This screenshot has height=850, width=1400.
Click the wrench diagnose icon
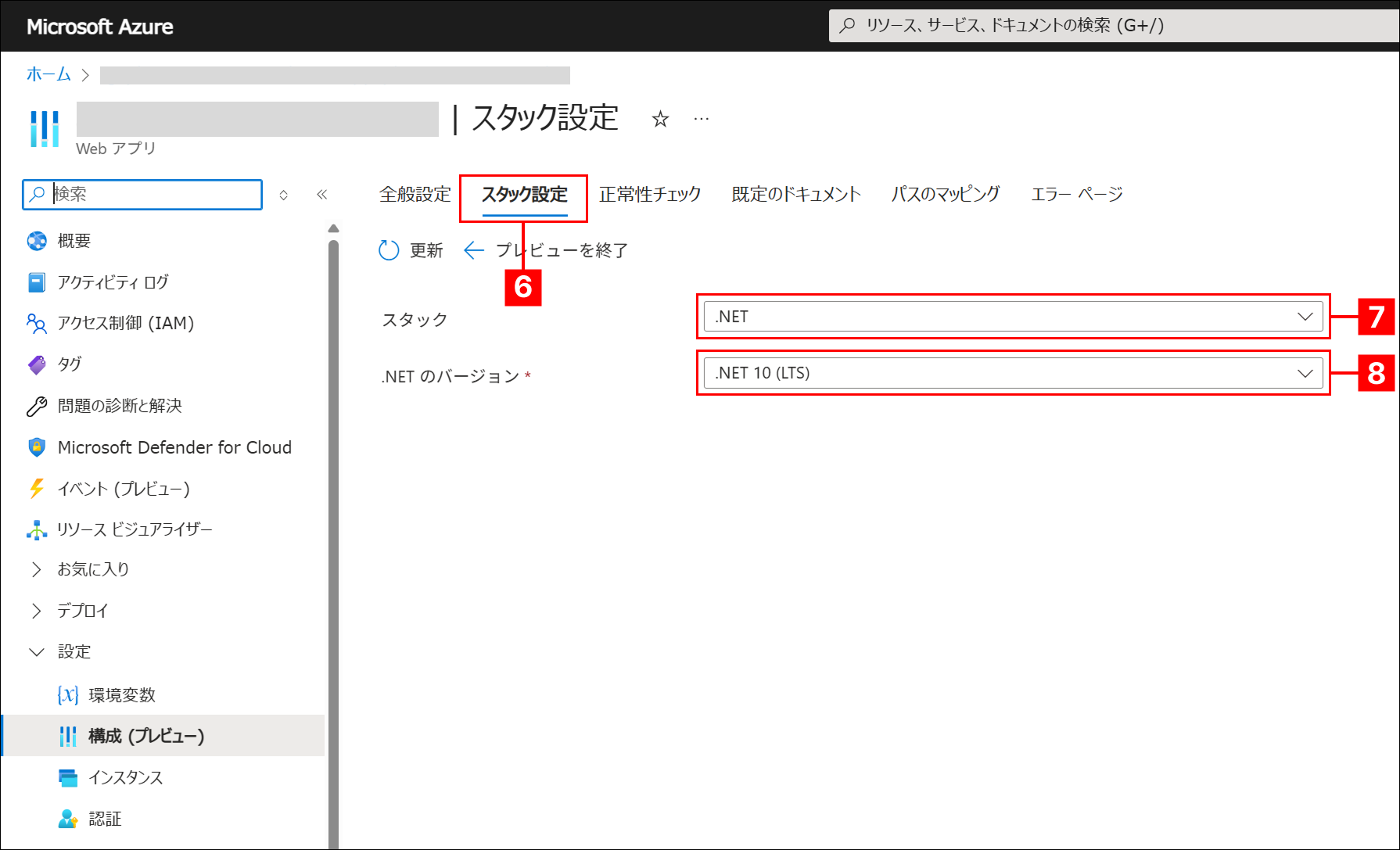37,406
